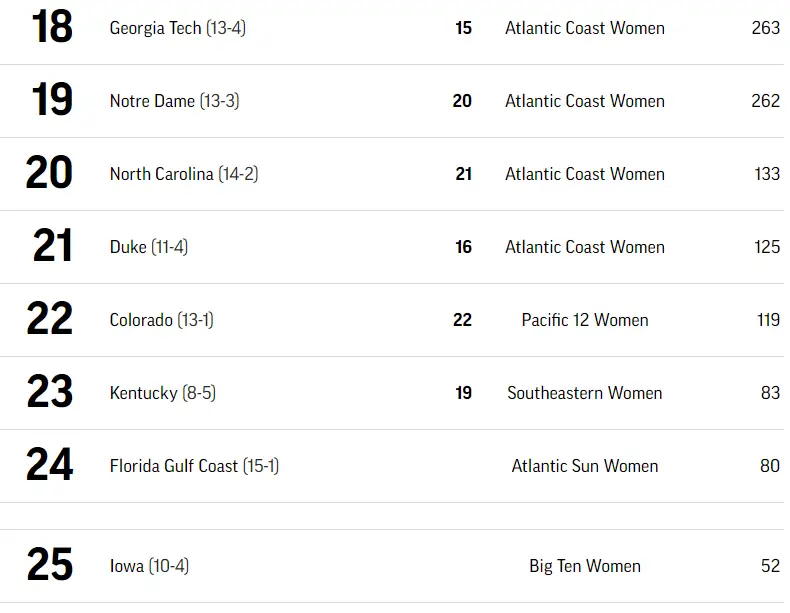Open the Notre Dame (13-3) team entry

coord(174,101)
